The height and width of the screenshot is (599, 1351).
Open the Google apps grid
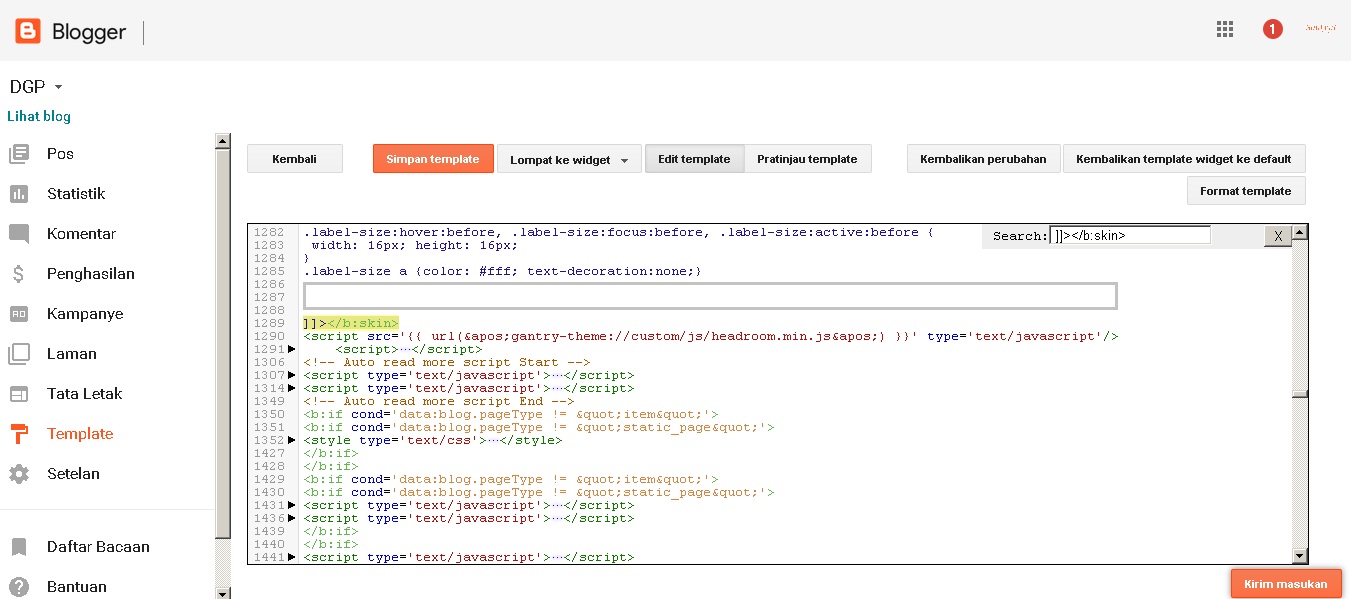tap(1225, 29)
